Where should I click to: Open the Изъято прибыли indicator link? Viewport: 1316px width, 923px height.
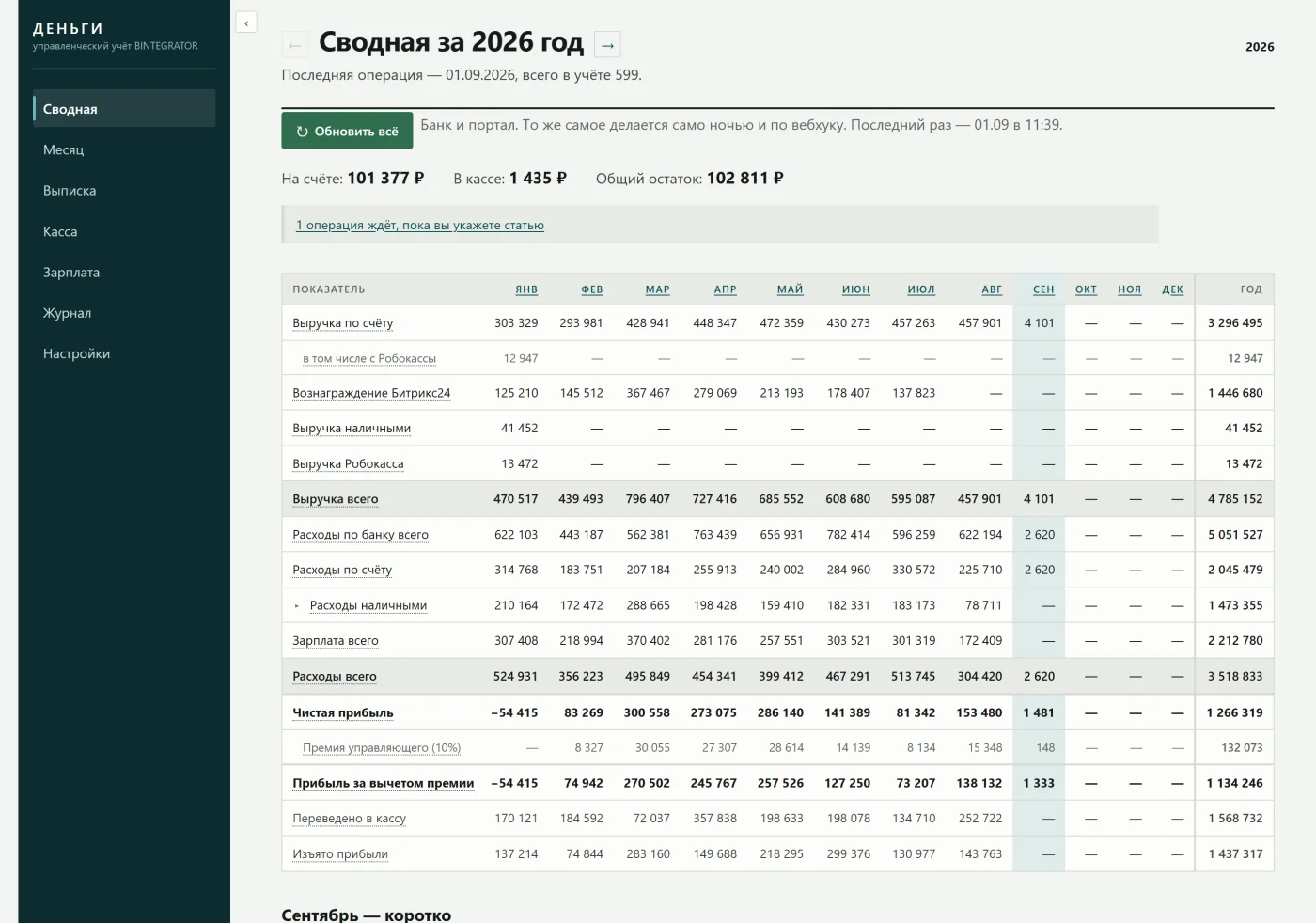pyautogui.click(x=340, y=854)
